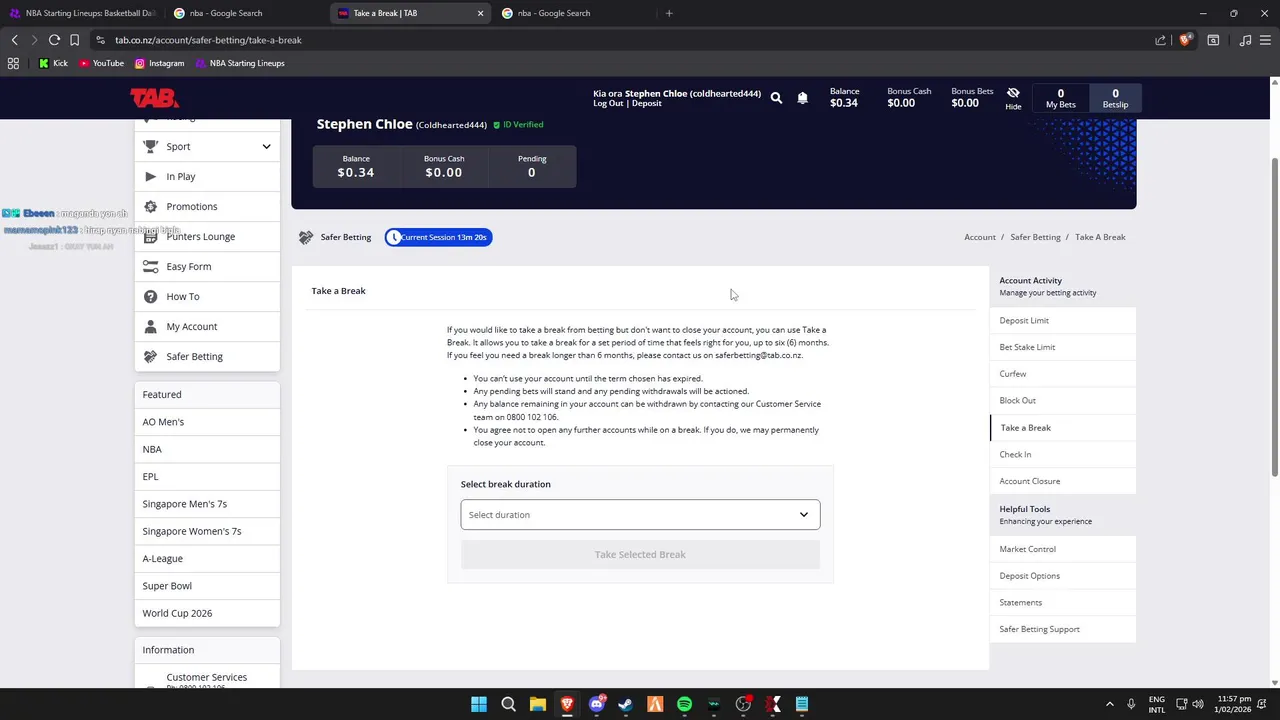Open Spotify from the taskbar
Screen dimensions: 1280x720
point(684,704)
